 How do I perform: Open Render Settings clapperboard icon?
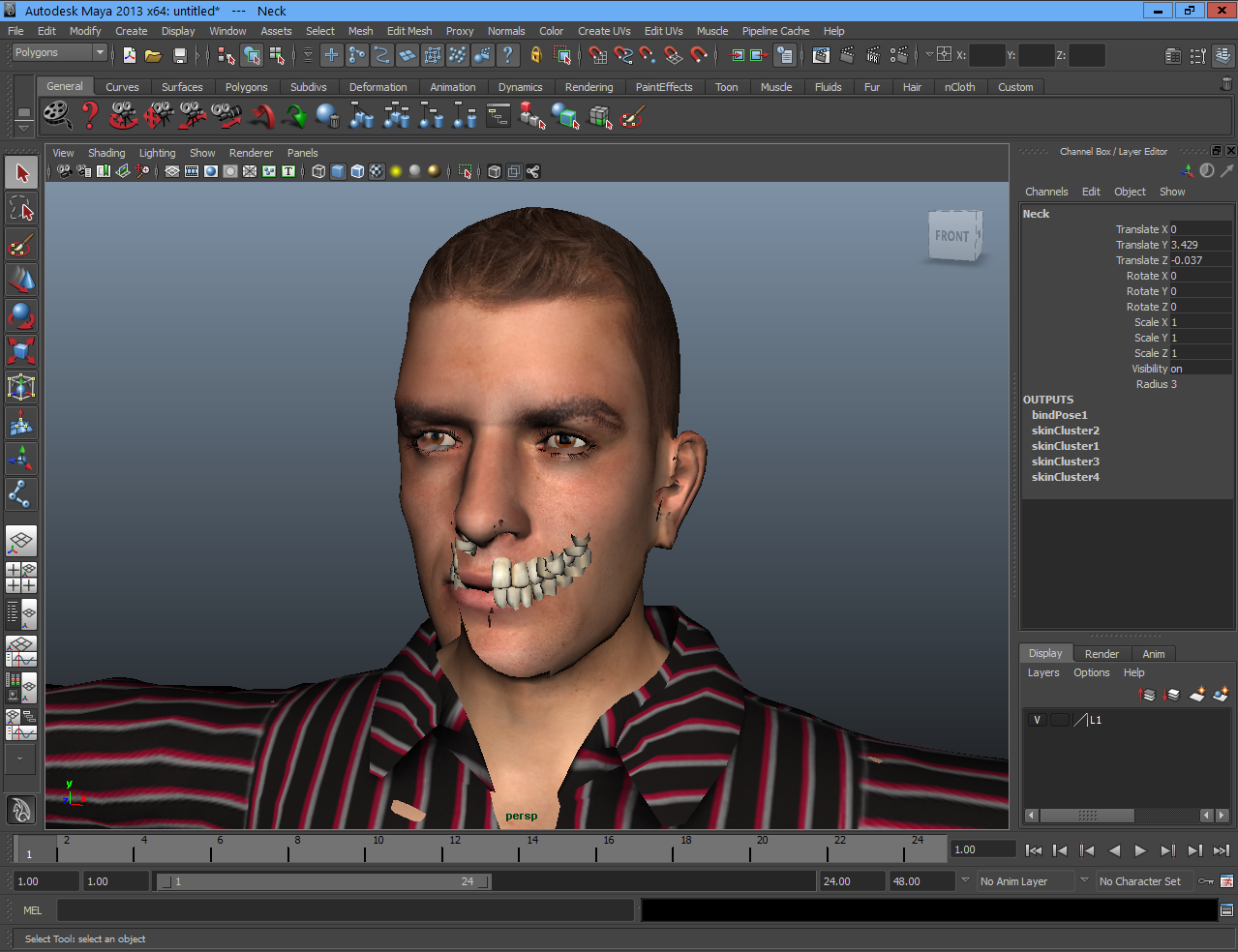pos(898,55)
